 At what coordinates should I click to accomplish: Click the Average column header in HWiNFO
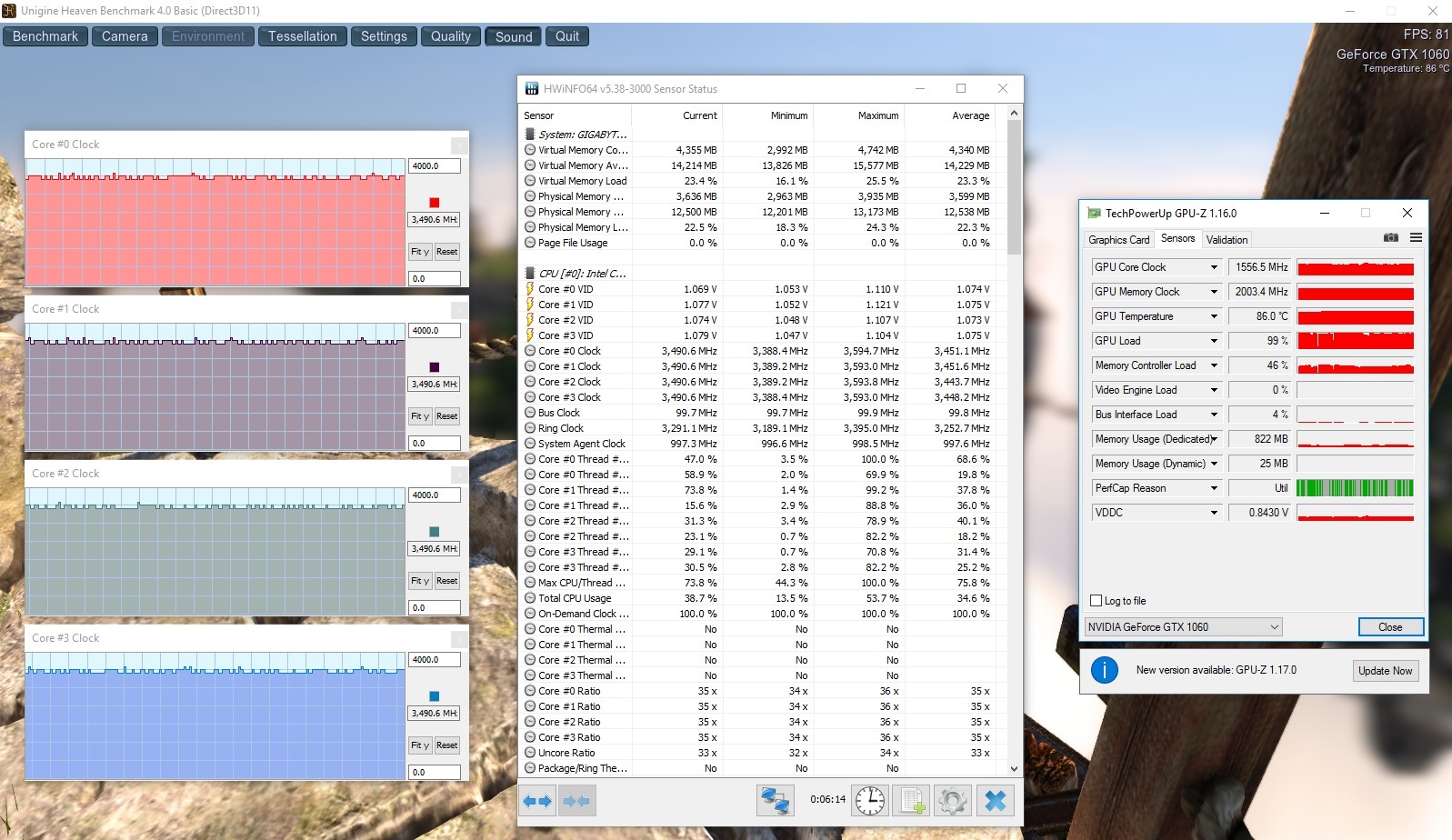coord(950,115)
